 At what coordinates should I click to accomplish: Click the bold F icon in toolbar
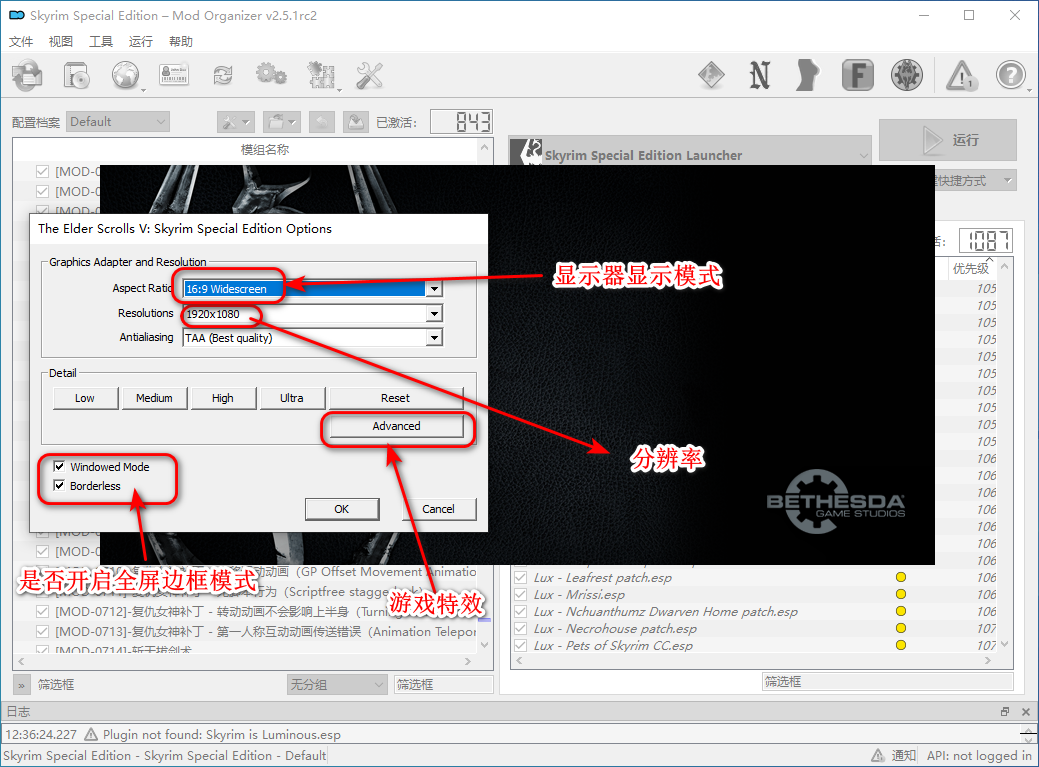(x=857, y=75)
